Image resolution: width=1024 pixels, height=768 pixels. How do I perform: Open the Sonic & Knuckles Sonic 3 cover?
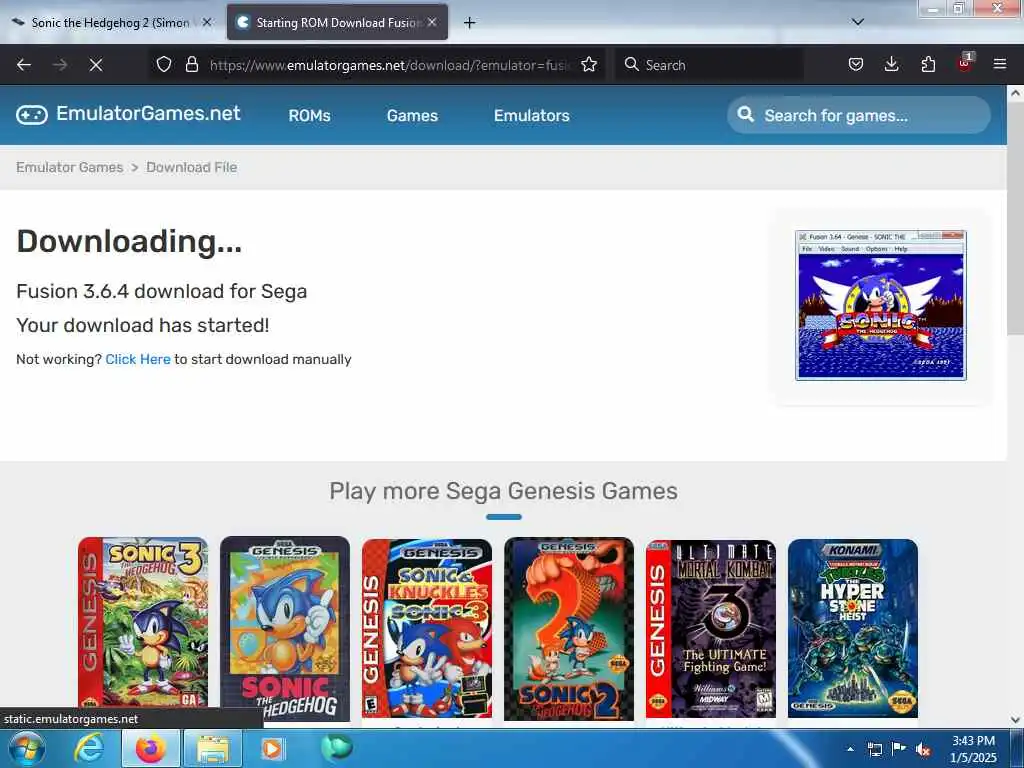pyautogui.click(x=426, y=628)
